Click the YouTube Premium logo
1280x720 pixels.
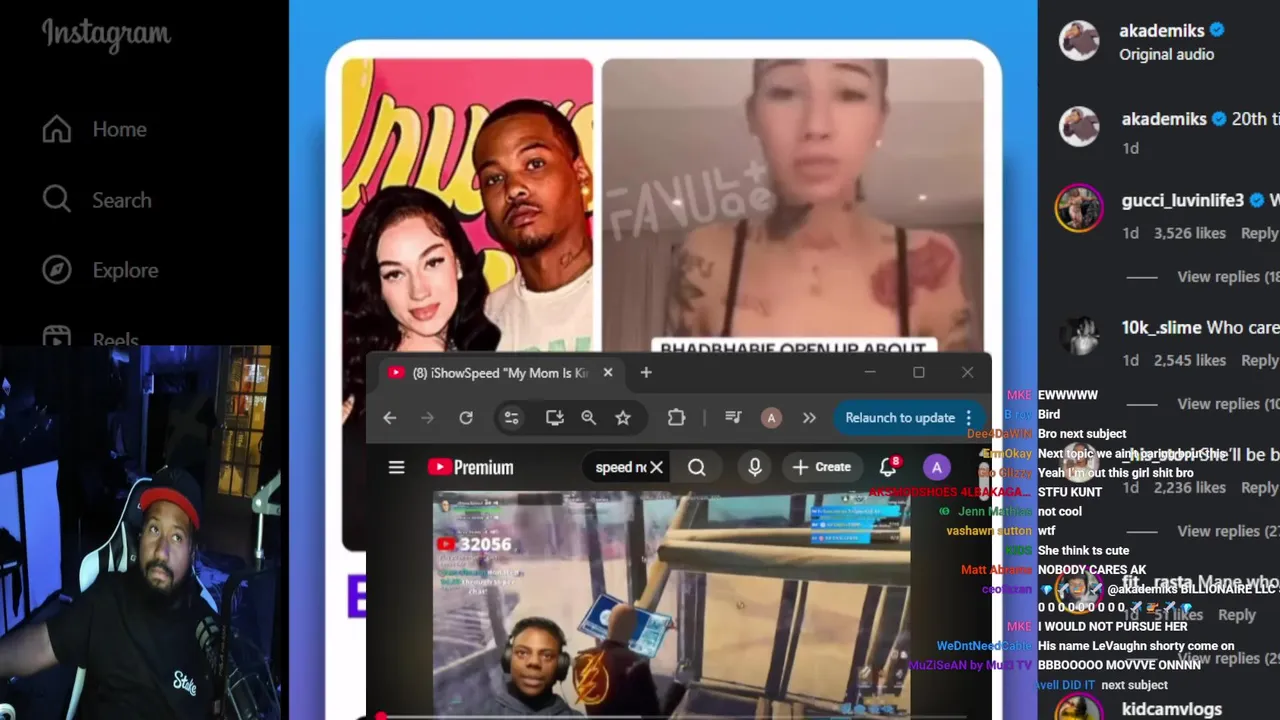[470, 467]
